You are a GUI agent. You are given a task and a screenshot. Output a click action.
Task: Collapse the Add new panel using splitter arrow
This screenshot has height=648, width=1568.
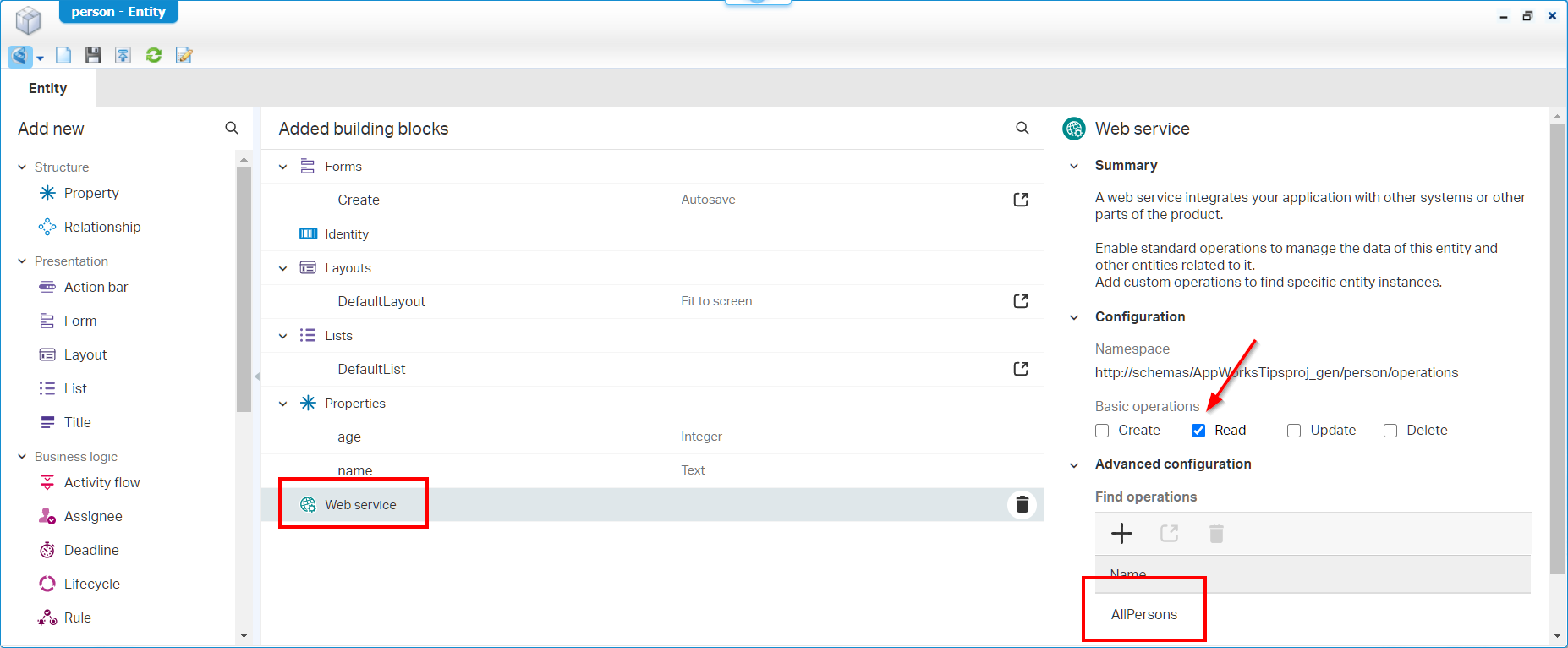(x=256, y=376)
